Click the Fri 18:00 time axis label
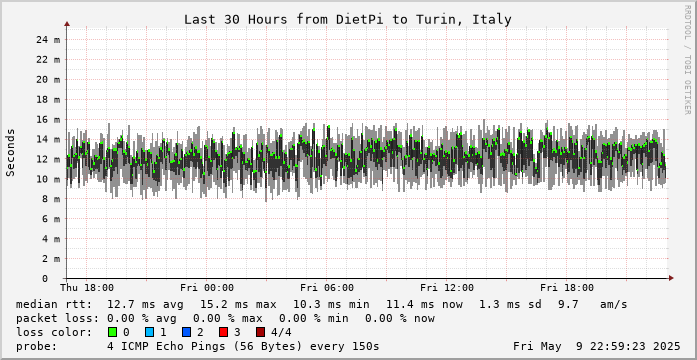This screenshot has height=360, width=697. tap(567, 288)
